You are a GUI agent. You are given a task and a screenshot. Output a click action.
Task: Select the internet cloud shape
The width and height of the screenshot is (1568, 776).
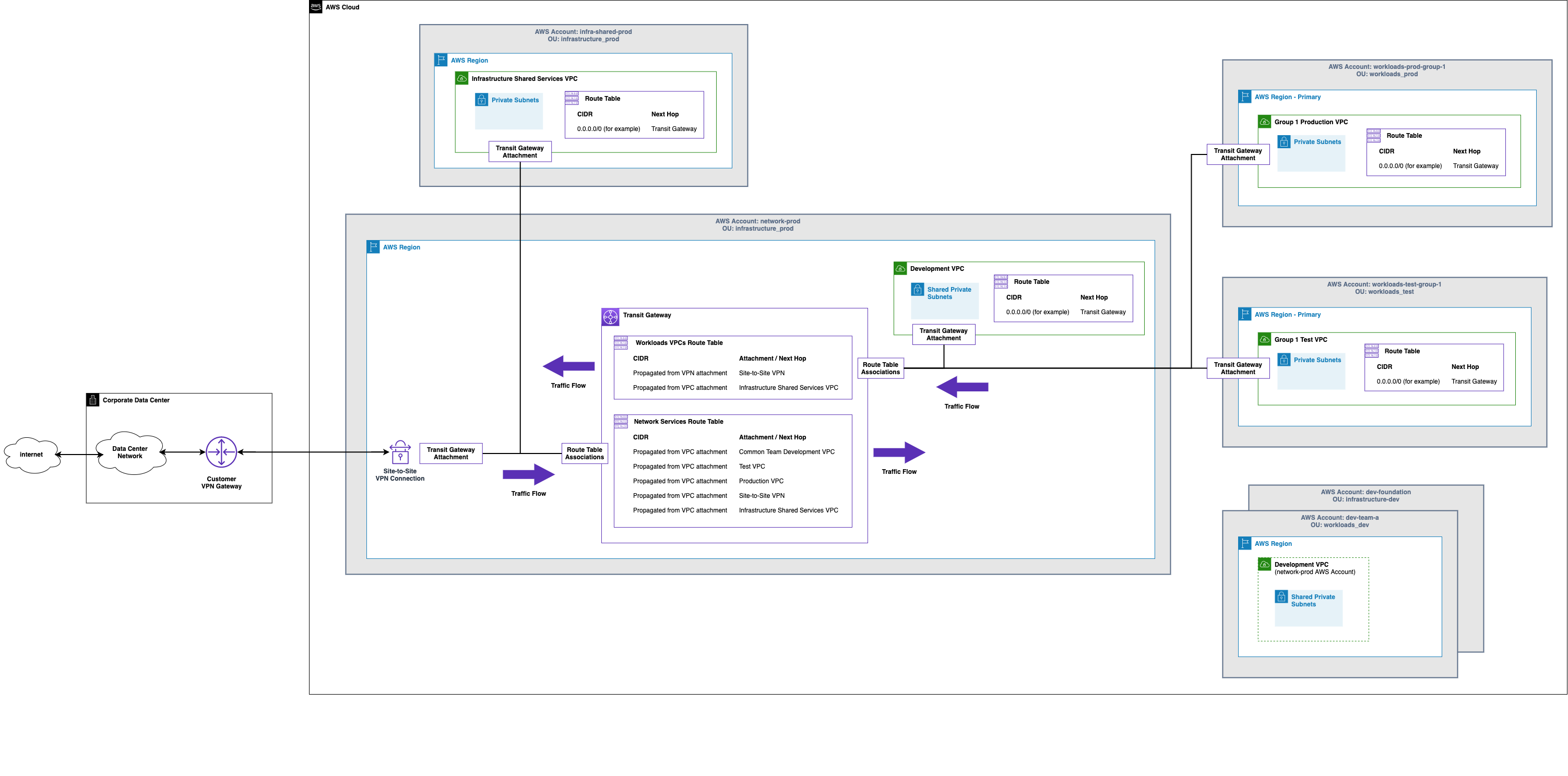32,455
